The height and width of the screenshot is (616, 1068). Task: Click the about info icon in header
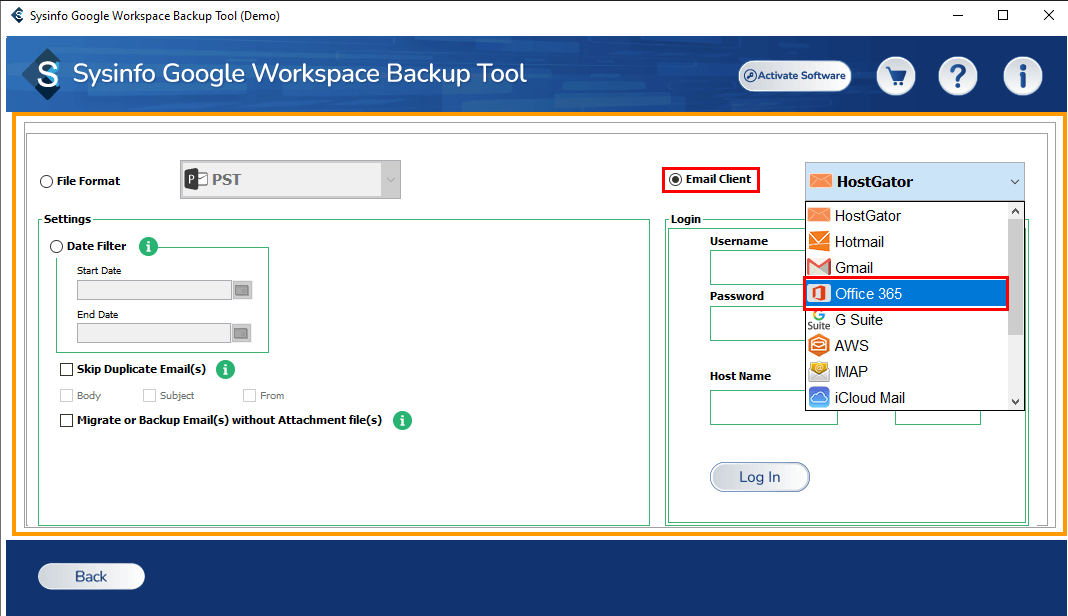[1023, 76]
